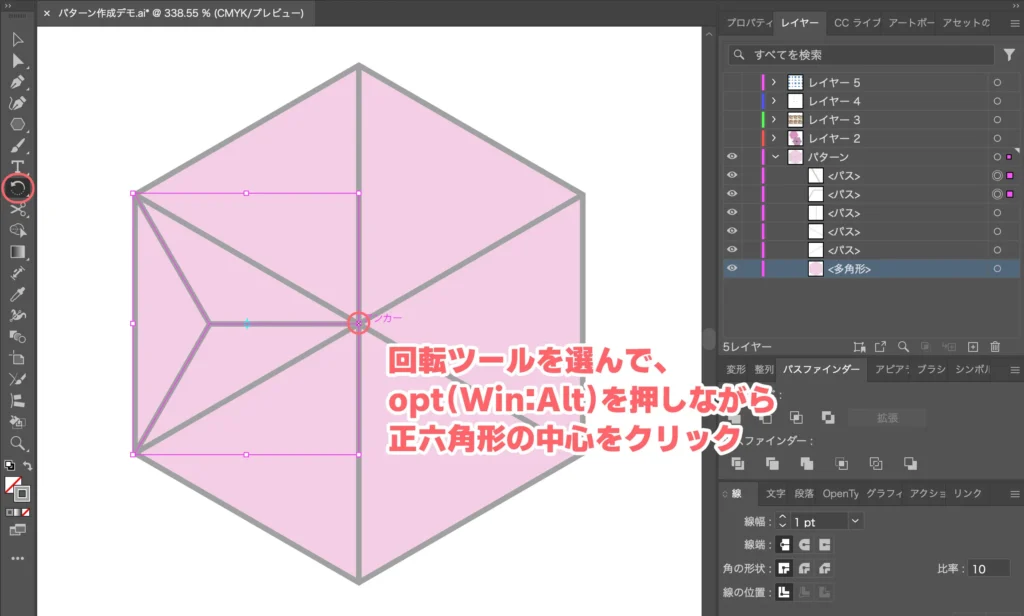Open the 線幅 stroke width dropdown
1024x616 pixels.
pyautogui.click(x=856, y=520)
